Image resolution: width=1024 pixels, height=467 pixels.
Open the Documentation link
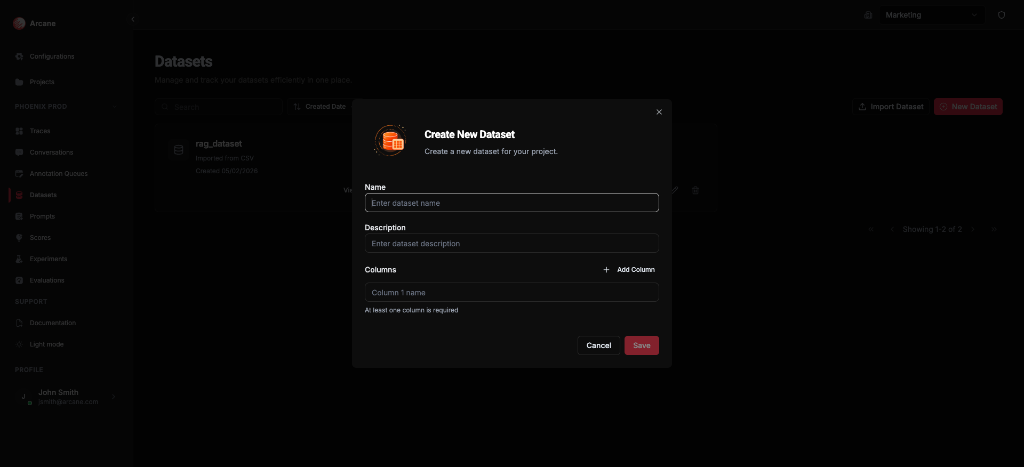point(52,323)
